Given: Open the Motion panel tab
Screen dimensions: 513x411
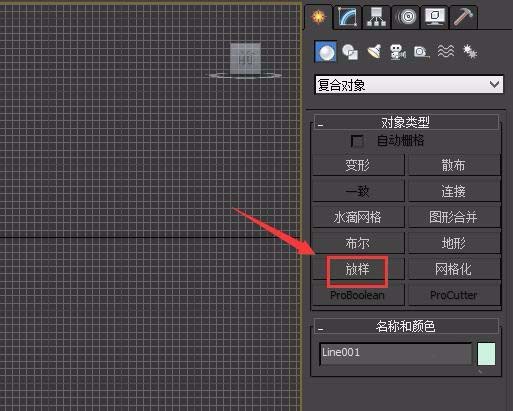Looking at the screenshot, I should pos(405,17).
